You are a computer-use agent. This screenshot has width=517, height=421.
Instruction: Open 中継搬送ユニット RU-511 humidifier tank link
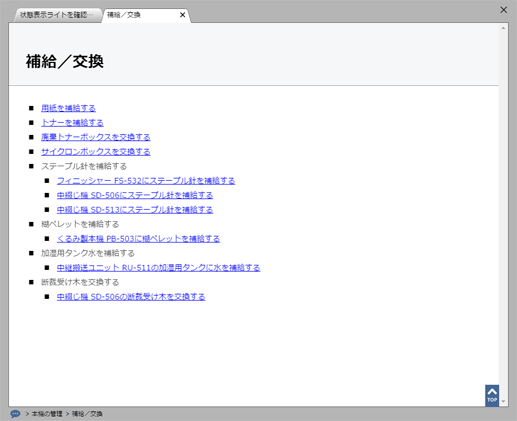tap(158, 268)
